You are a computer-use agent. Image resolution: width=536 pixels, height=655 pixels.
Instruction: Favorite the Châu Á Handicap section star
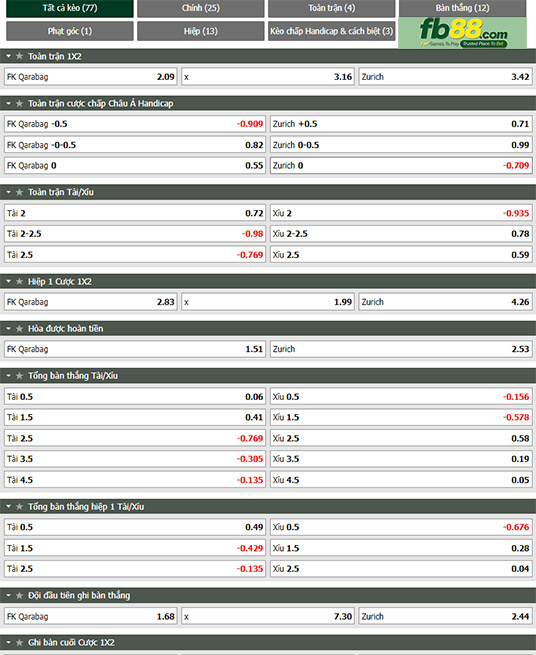[x=19, y=103]
